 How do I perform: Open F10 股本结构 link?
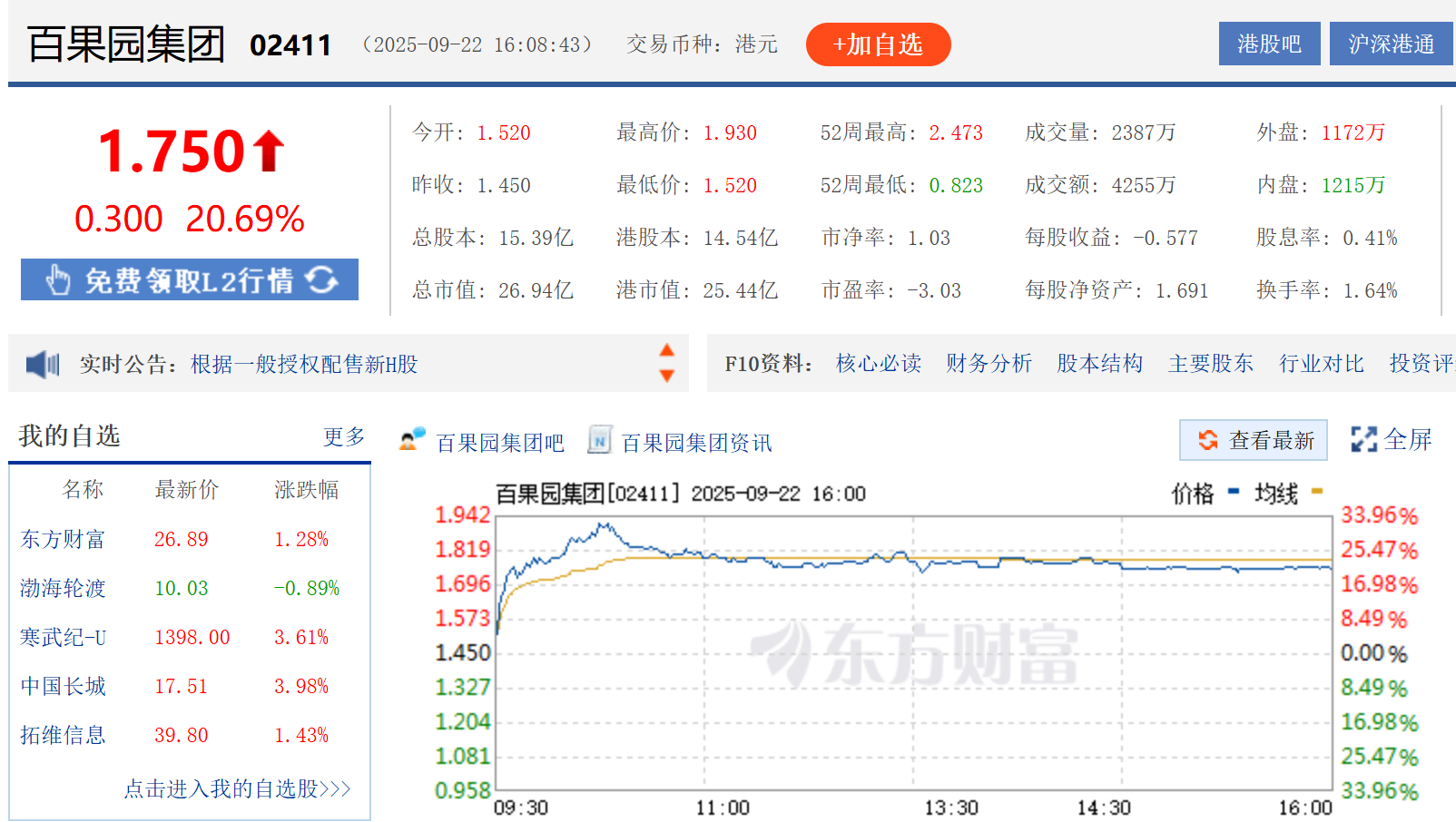point(1099,364)
